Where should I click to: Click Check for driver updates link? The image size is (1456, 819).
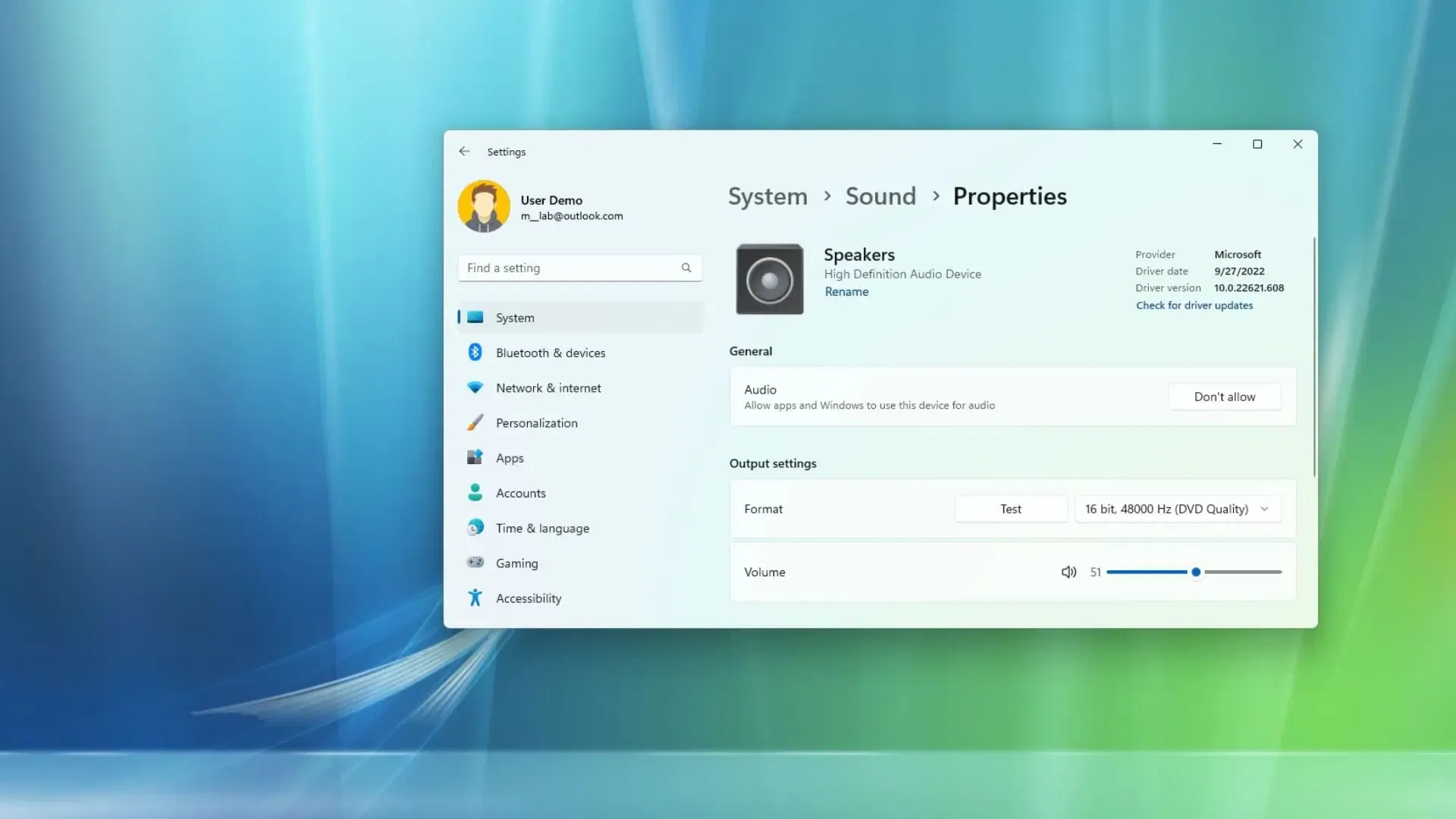(x=1194, y=306)
